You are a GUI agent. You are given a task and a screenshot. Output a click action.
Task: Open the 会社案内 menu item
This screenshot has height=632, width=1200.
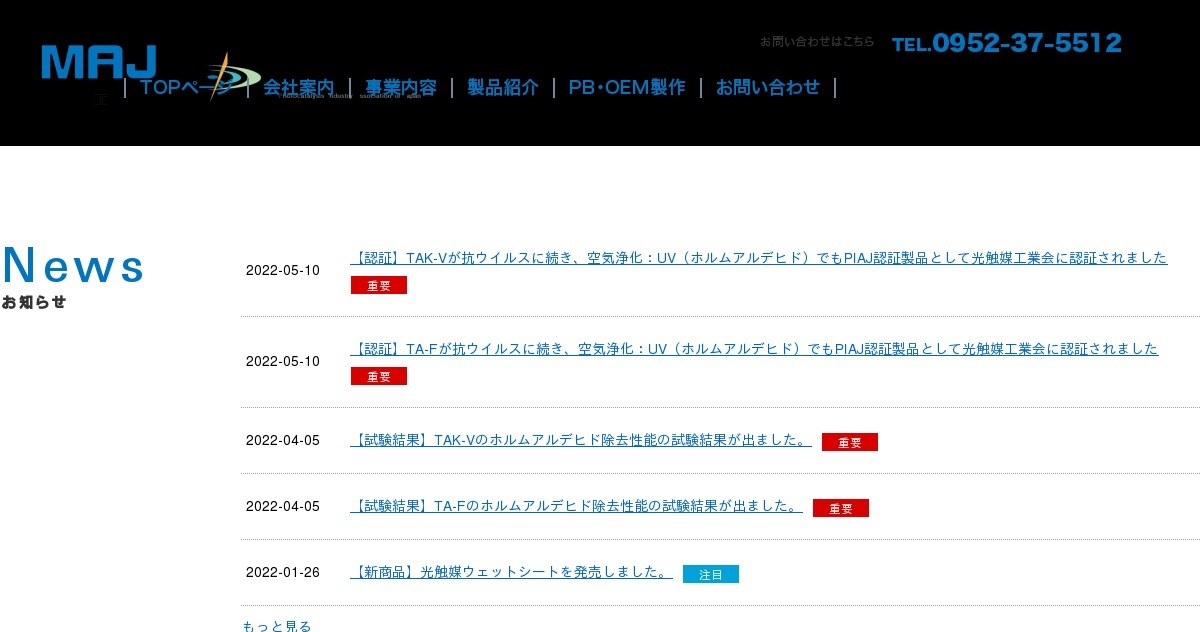[299, 87]
